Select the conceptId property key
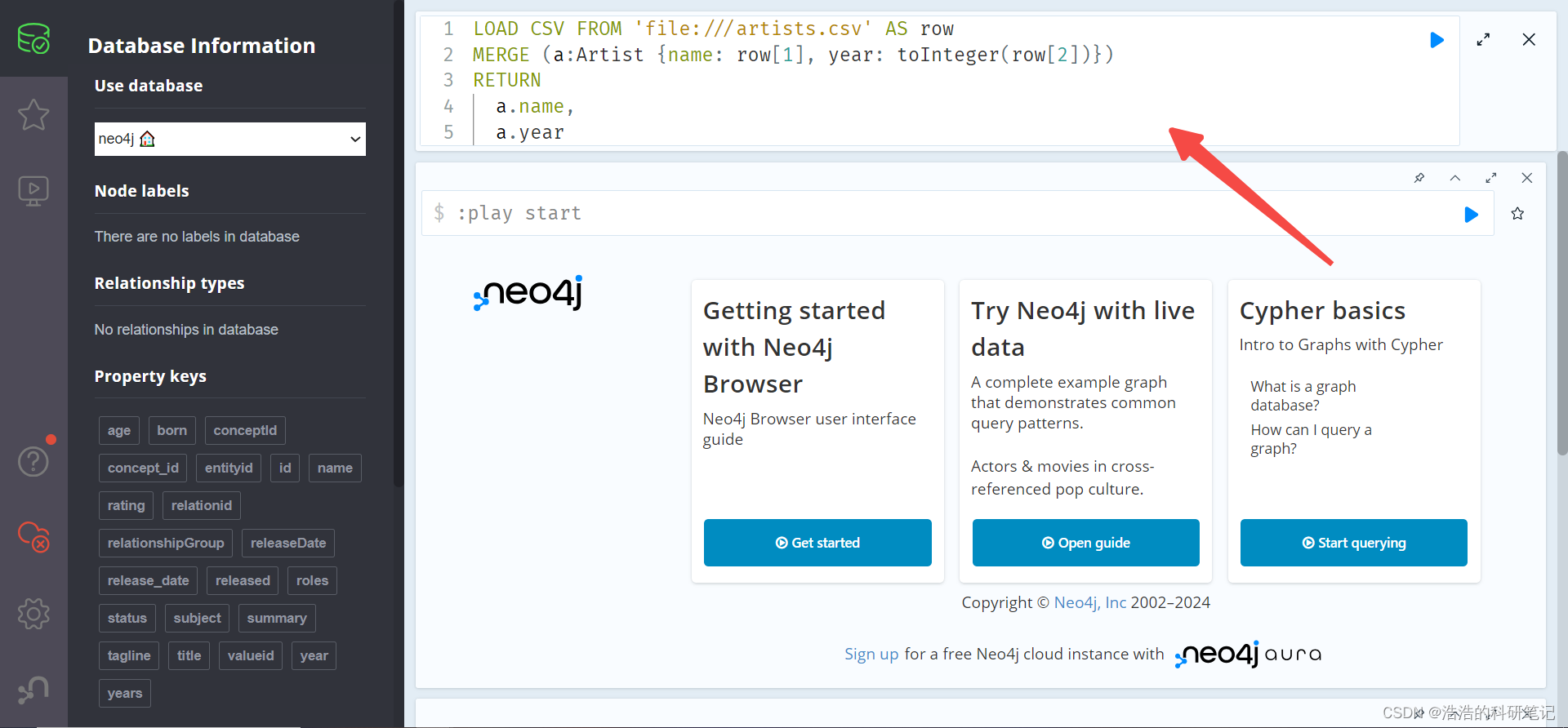Viewport: 1568px width, 728px height. 245,430
